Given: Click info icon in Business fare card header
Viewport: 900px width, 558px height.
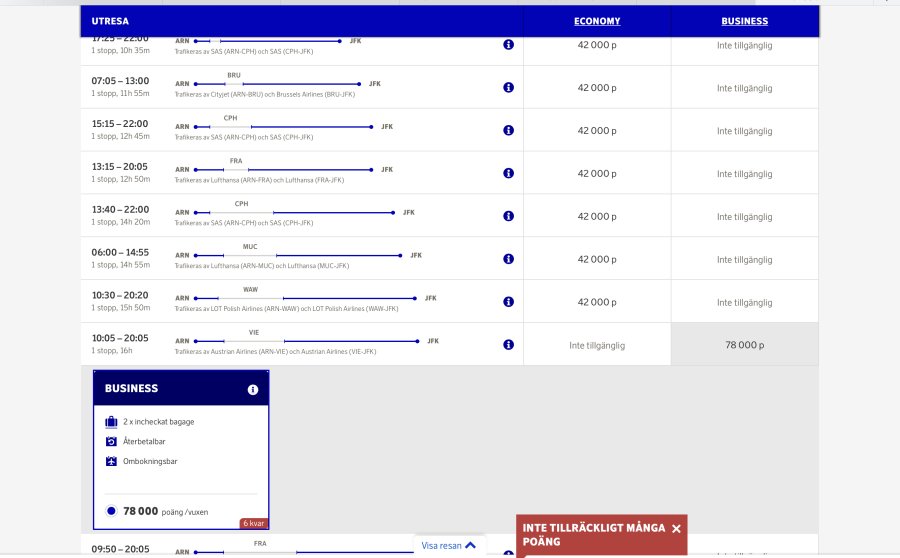Looking at the screenshot, I should coord(253,390).
